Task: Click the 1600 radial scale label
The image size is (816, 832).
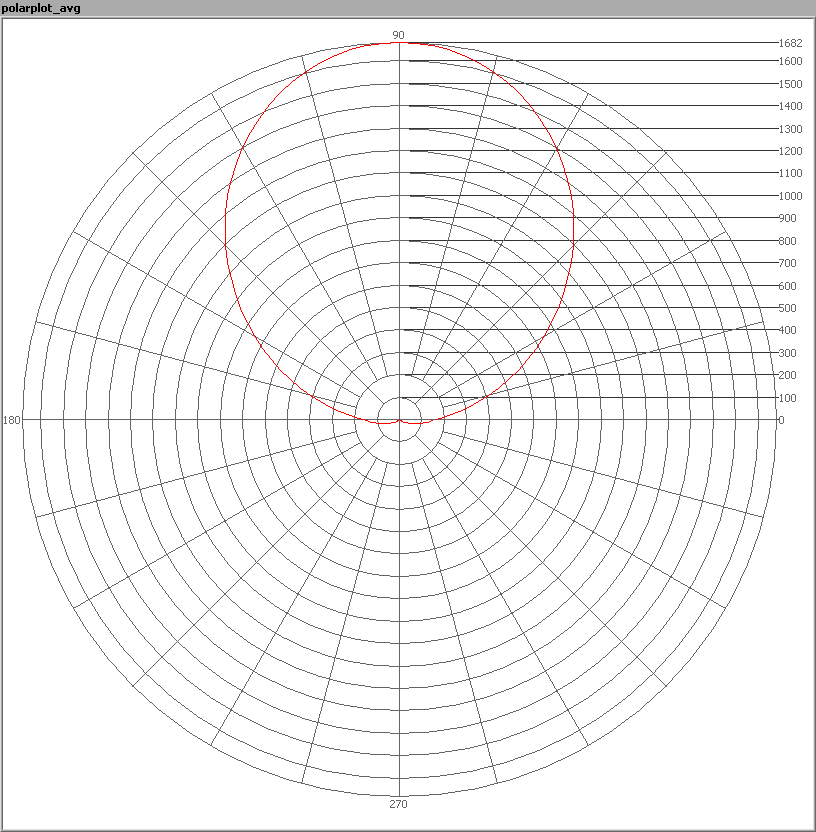Action: click(790, 61)
